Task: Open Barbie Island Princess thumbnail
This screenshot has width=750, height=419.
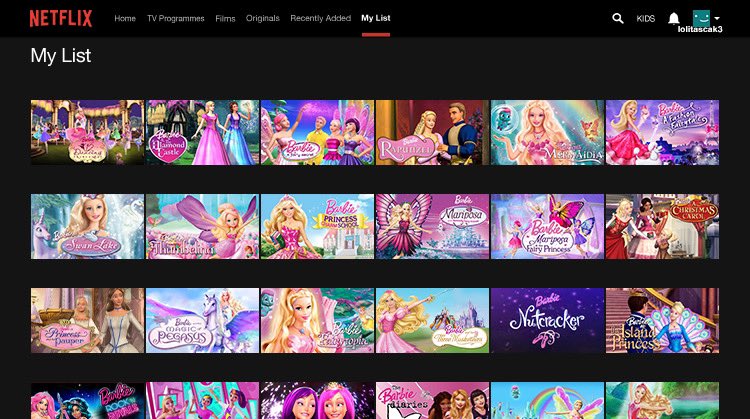Action: (x=662, y=320)
